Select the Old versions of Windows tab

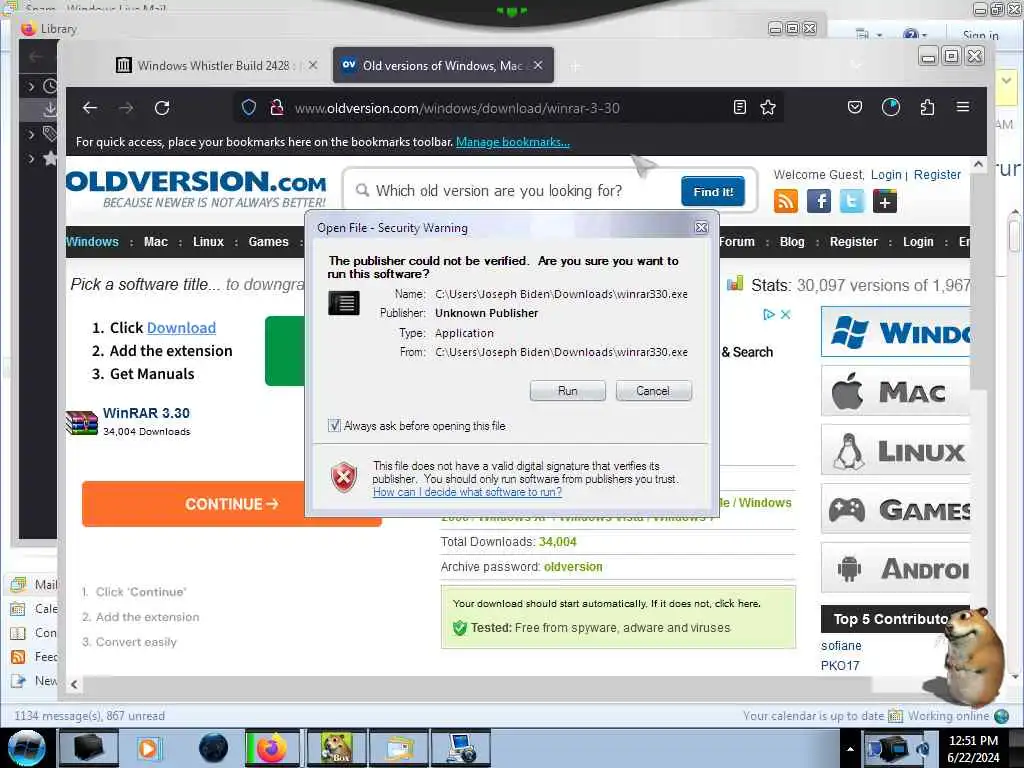pyautogui.click(x=443, y=65)
